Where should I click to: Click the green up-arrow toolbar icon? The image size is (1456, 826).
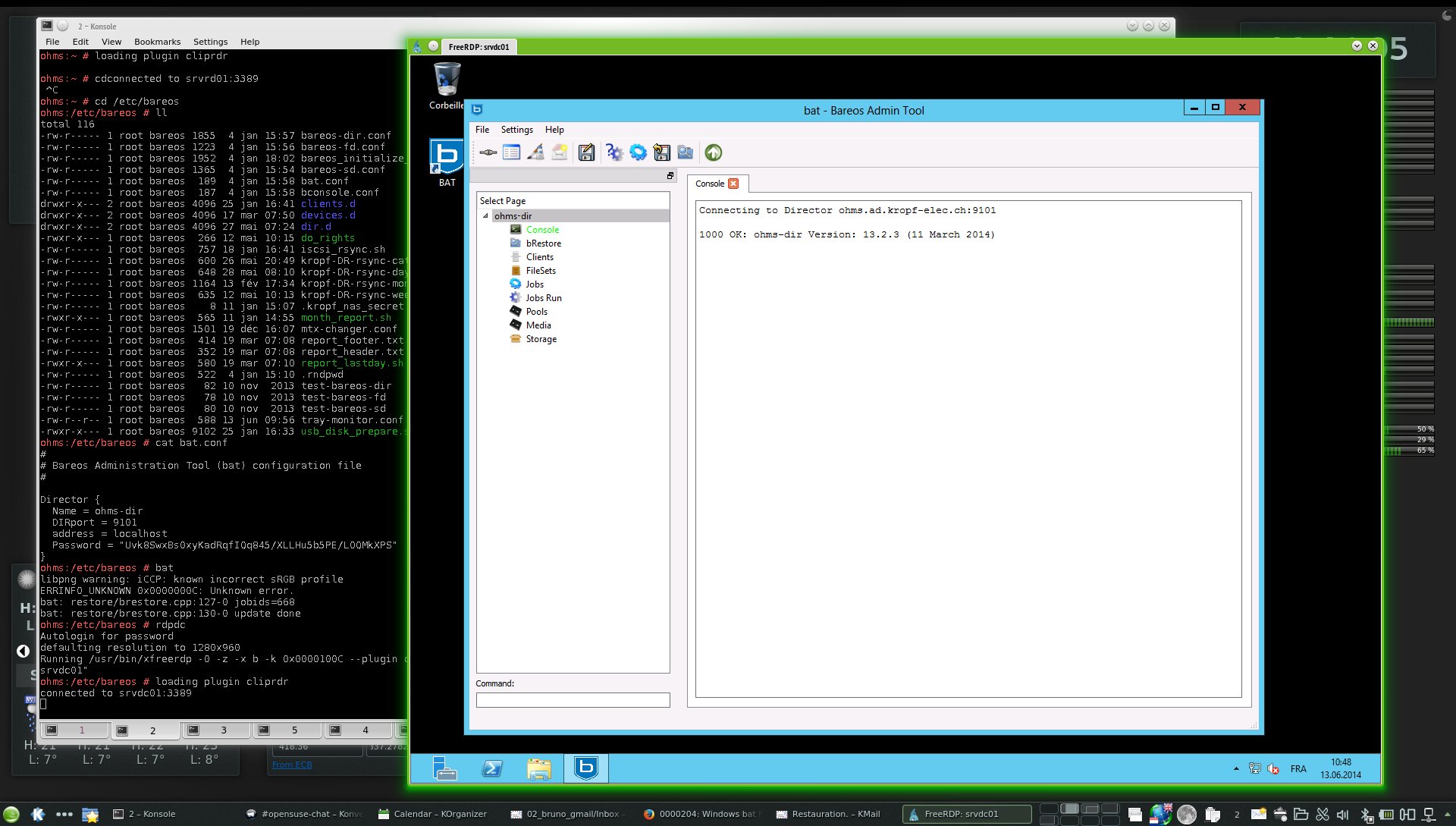[x=714, y=152]
